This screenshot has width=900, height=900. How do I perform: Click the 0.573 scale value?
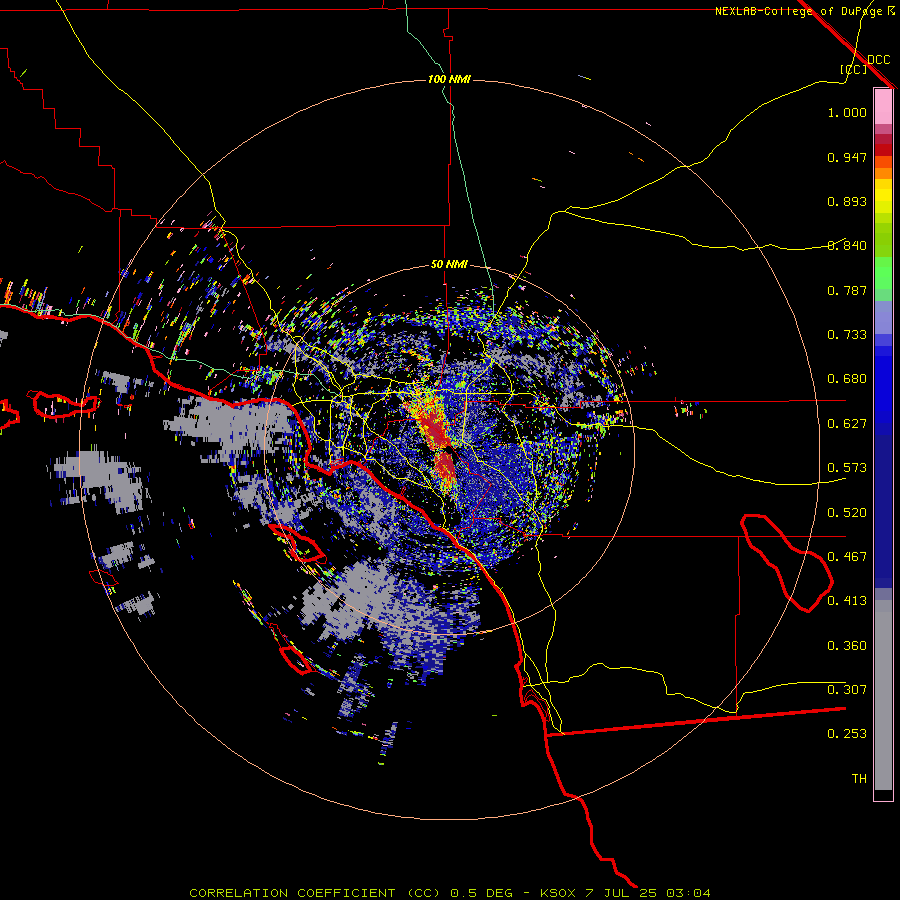[x=847, y=468]
